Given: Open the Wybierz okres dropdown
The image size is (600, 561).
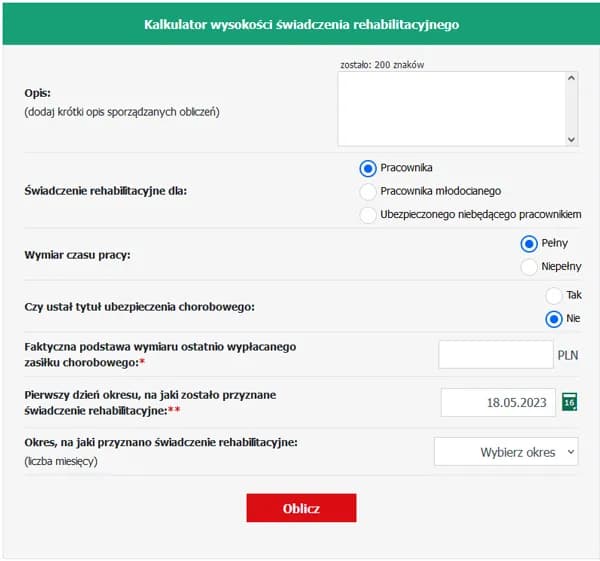Looking at the screenshot, I should [x=506, y=452].
